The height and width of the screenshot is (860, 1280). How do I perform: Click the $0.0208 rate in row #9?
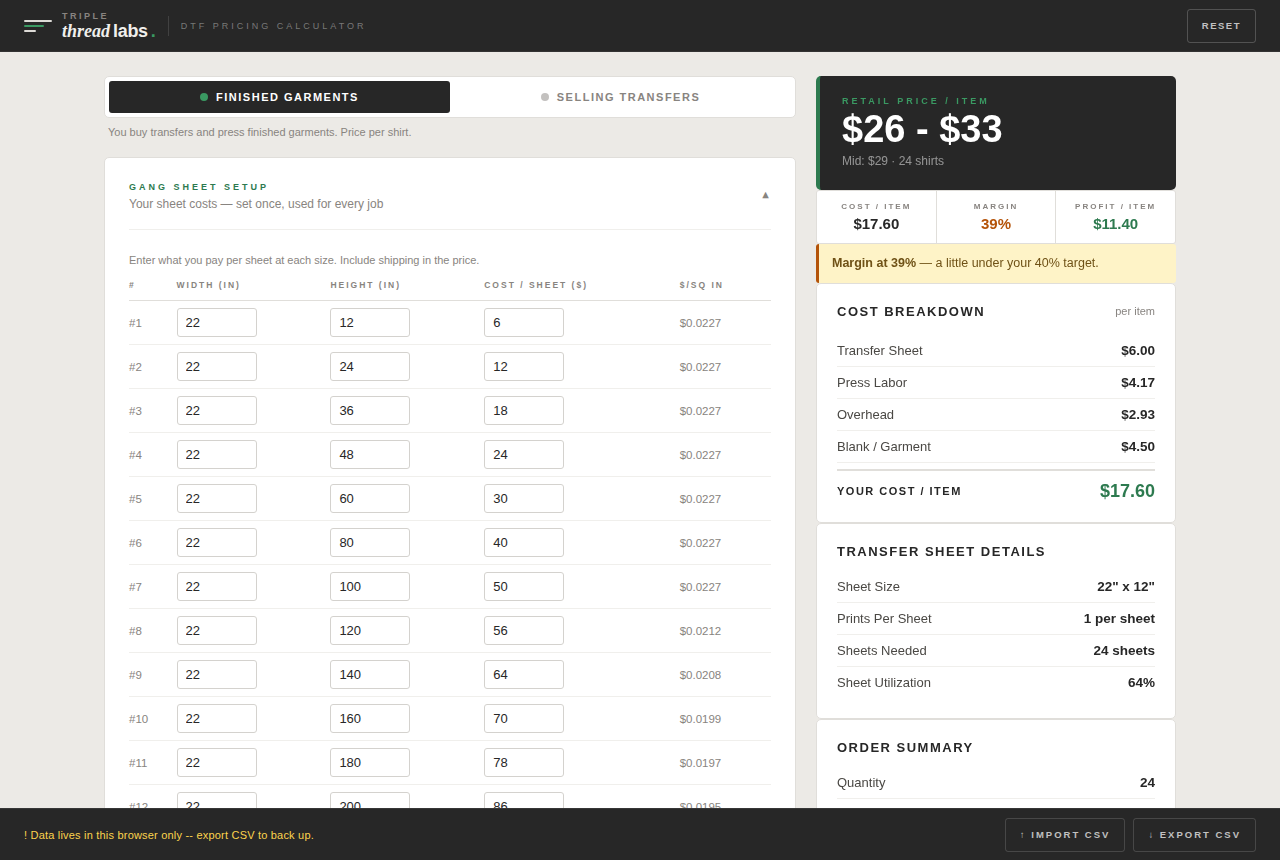coord(700,675)
